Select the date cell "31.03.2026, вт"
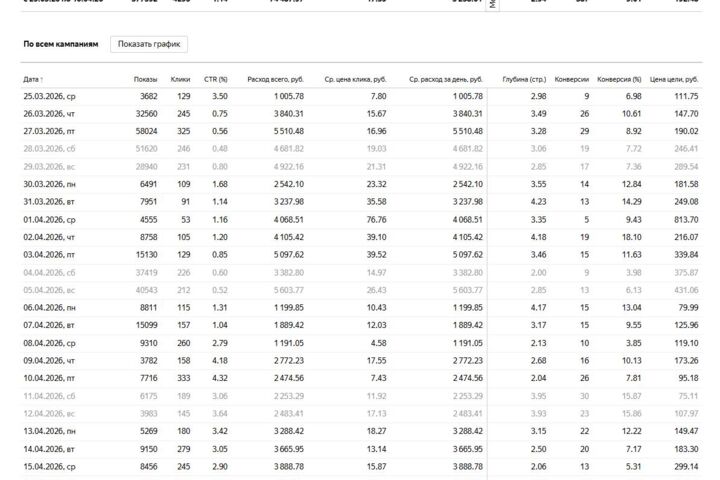This screenshot has width=720, height=480. point(49,202)
